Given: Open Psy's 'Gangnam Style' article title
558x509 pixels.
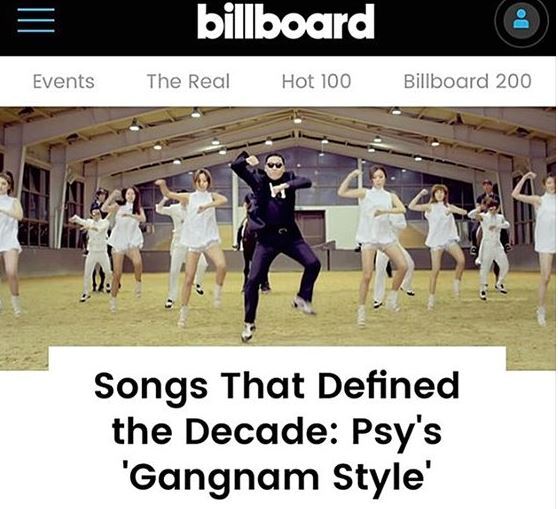Looking at the screenshot, I should click(277, 431).
